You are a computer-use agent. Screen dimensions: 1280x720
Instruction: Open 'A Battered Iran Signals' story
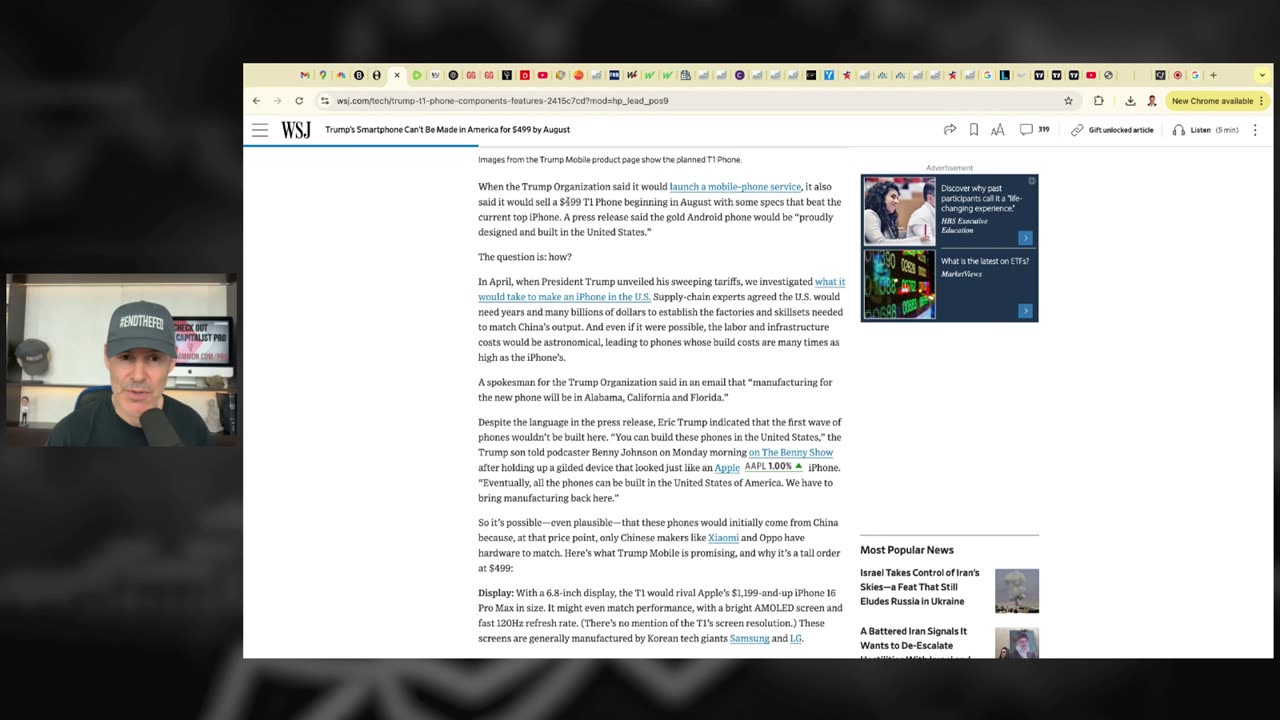(x=914, y=644)
